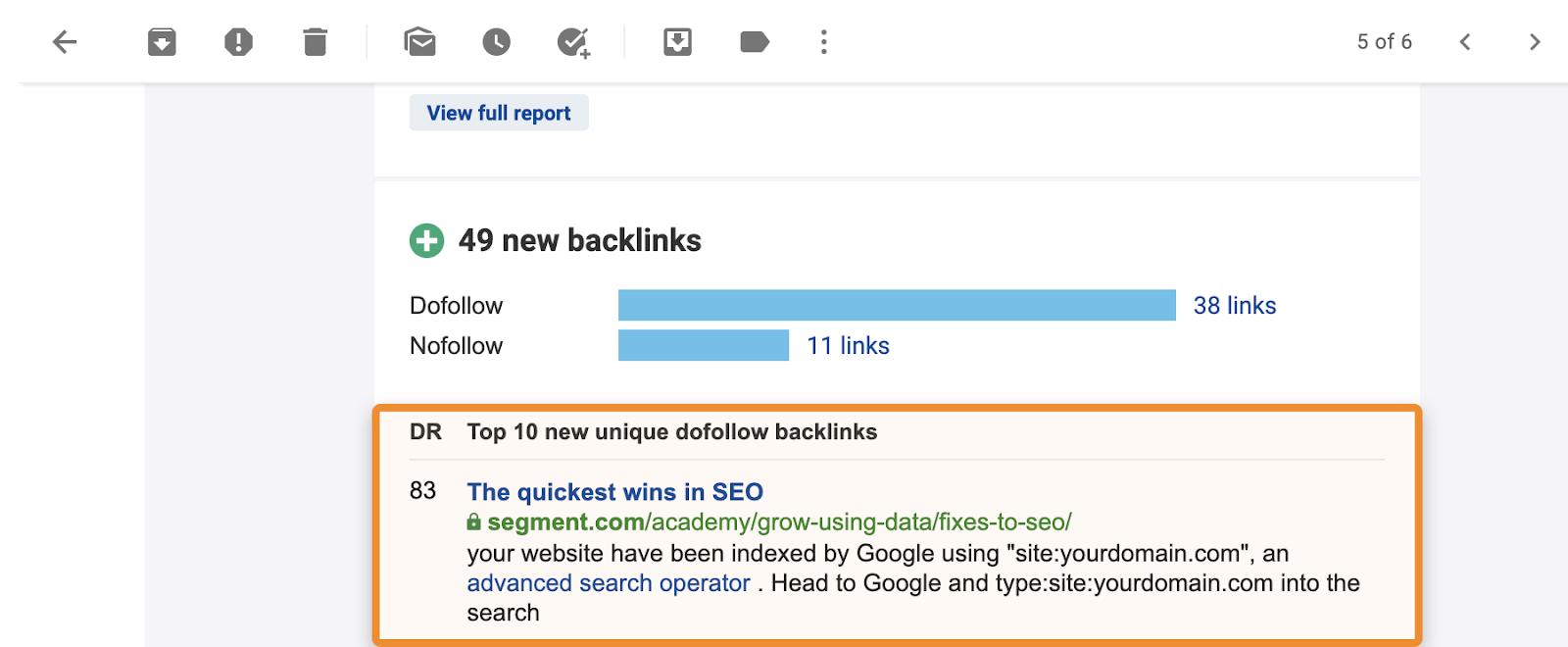
Task: Go to the newer email
Action: pyautogui.click(x=1464, y=41)
